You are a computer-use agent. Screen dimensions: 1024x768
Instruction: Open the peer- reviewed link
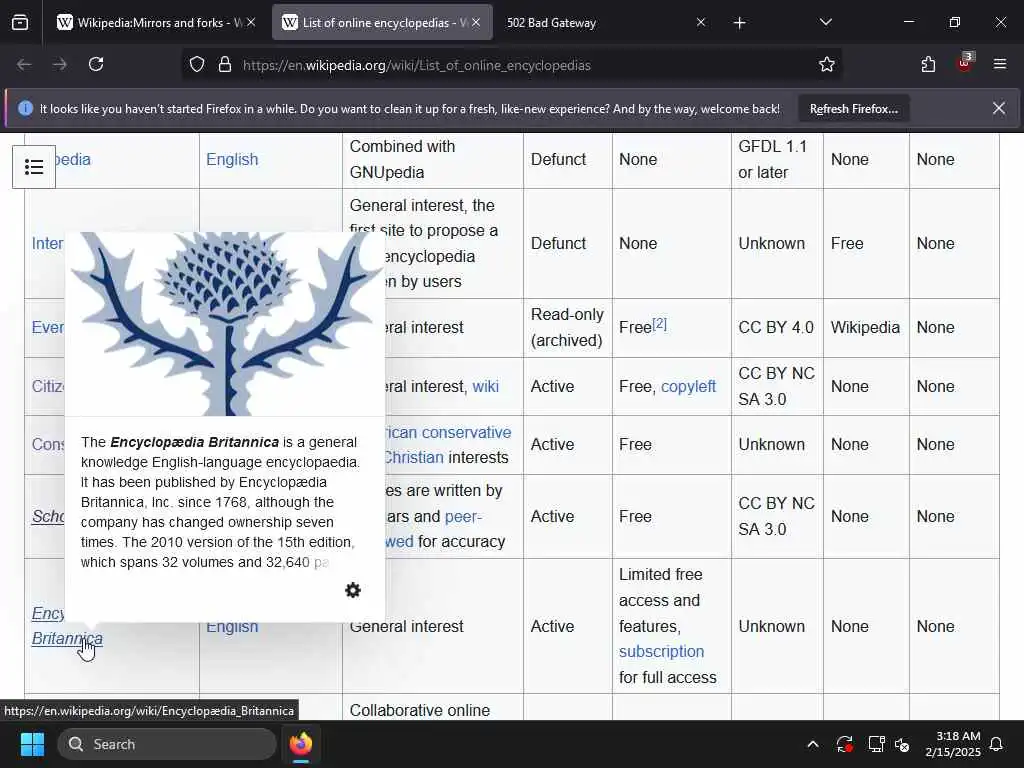pyautogui.click(x=463, y=517)
